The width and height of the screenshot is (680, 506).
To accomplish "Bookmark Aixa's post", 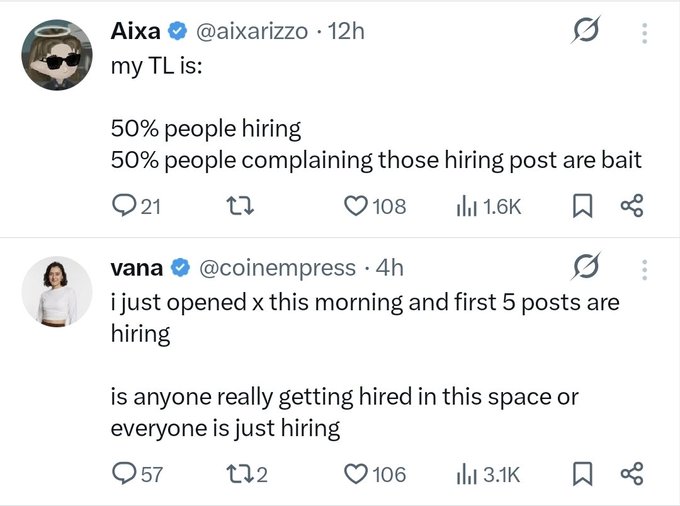I will pyautogui.click(x=583, y=207).
